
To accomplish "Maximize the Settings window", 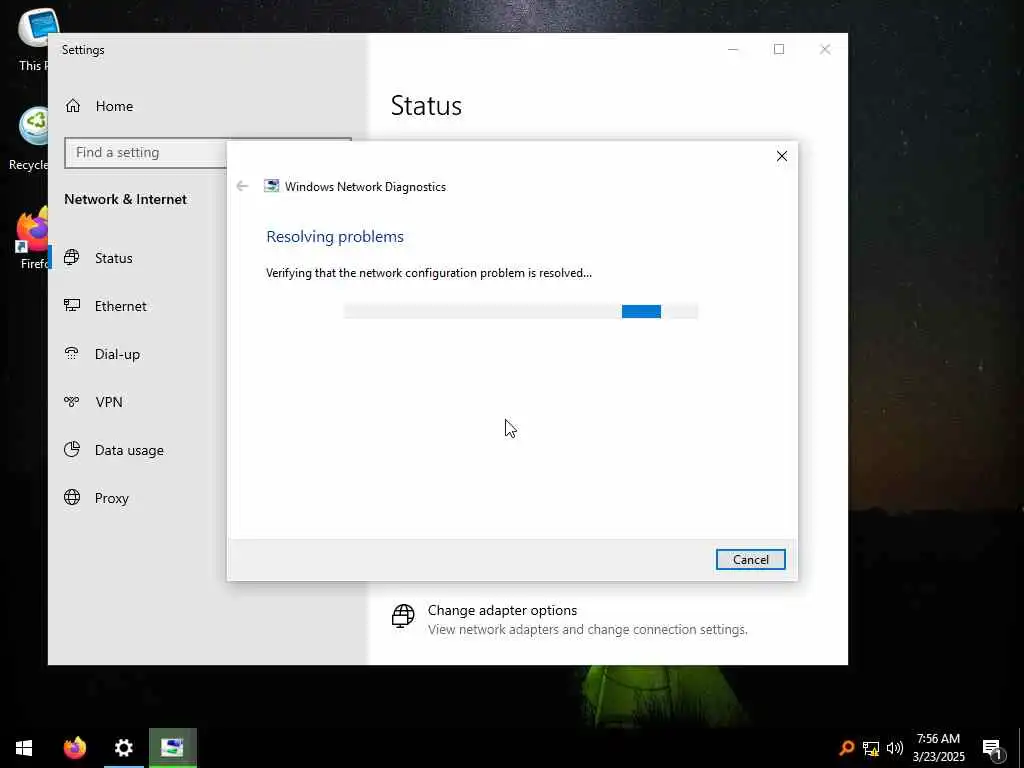I will 778,50.
